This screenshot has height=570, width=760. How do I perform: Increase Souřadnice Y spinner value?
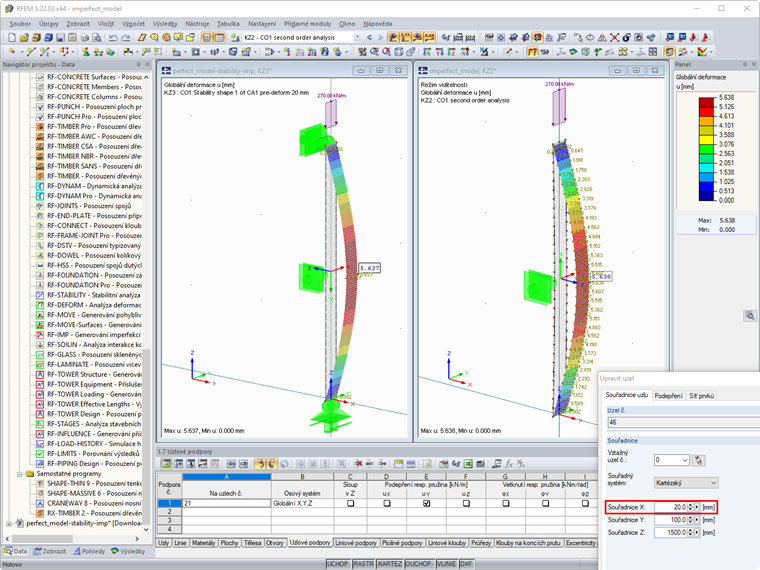pos(690,518)
